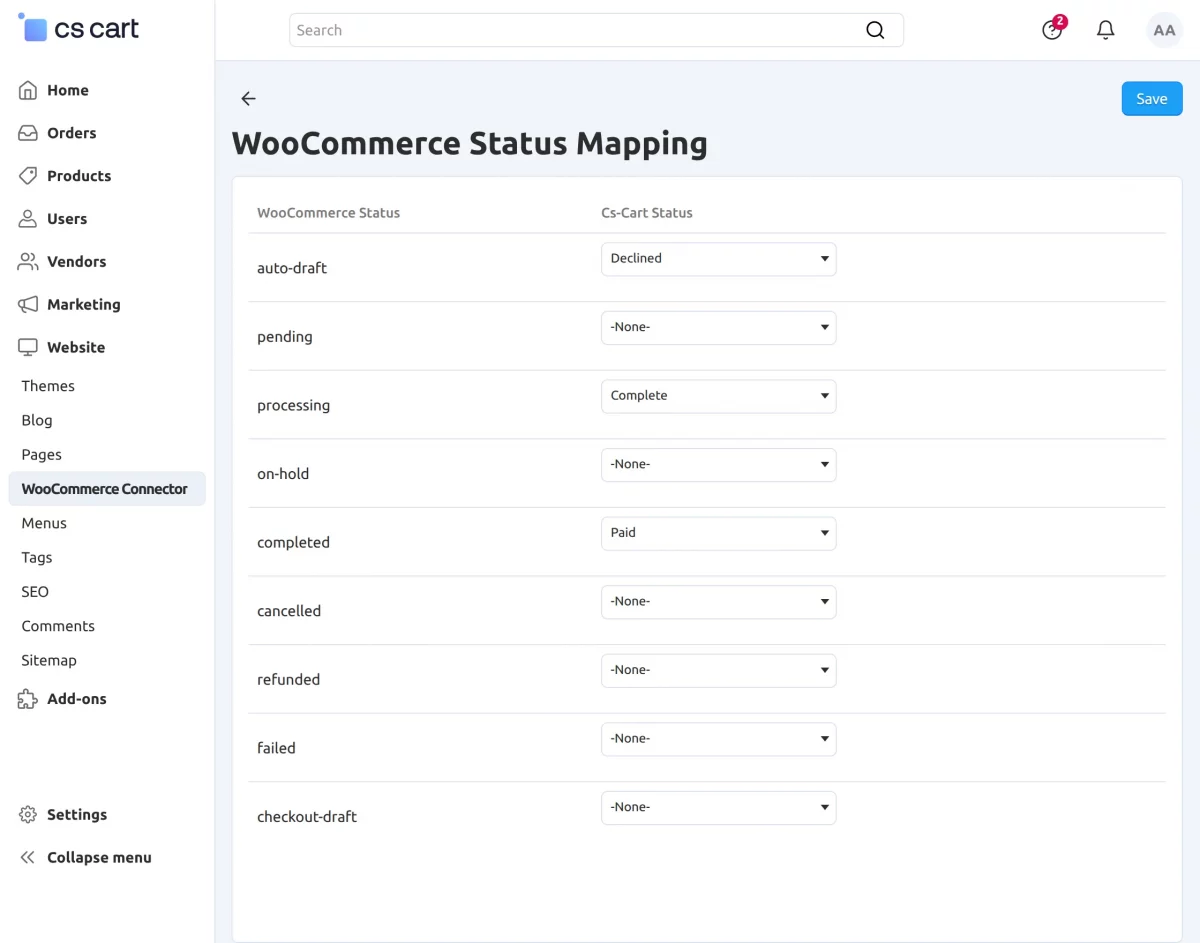Open the SEO submenu item
Screen dimensions: 1200x943
pos(35,592)
